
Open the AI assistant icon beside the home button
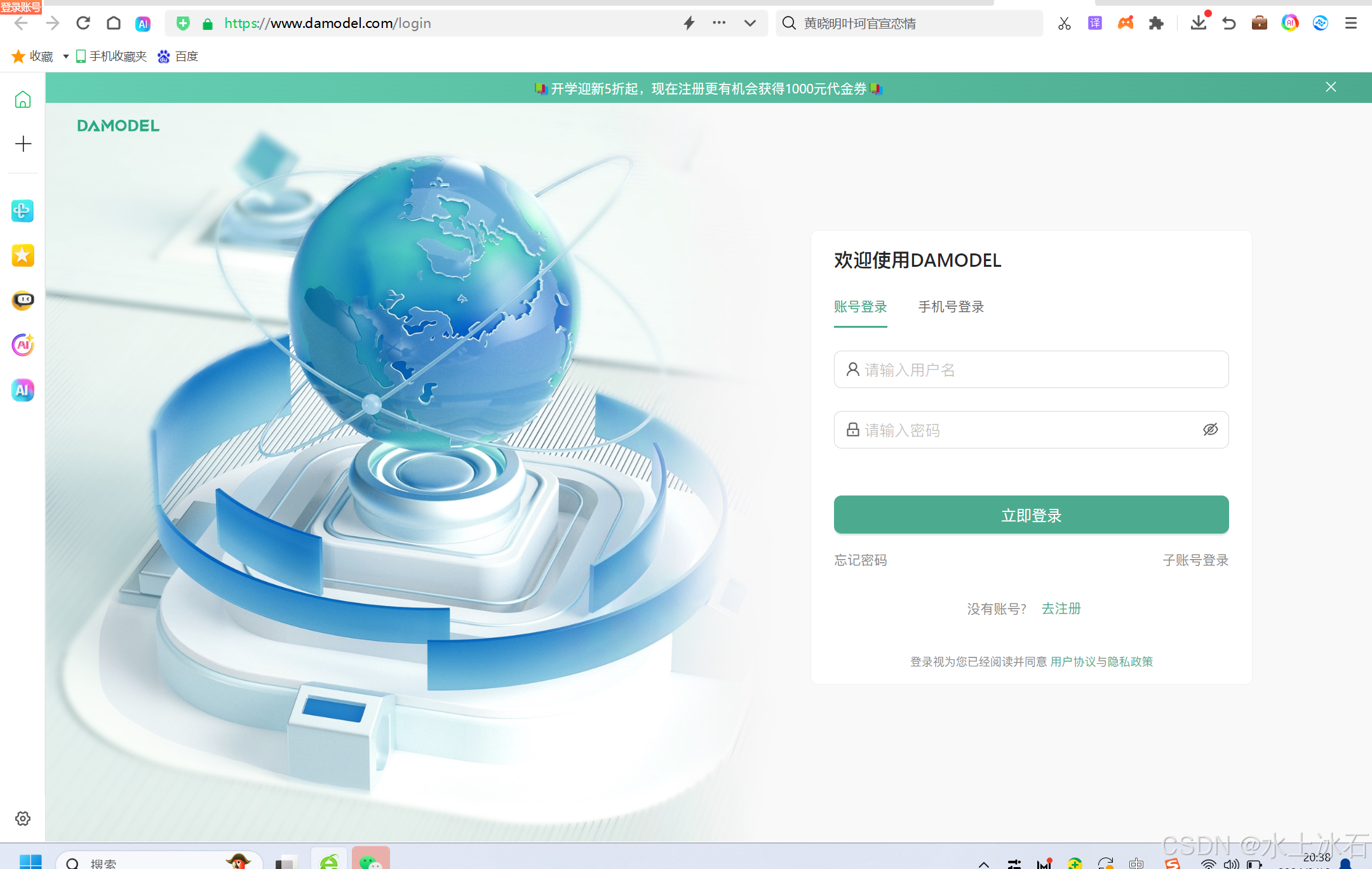pyautogui.click(x=143, y=24)
